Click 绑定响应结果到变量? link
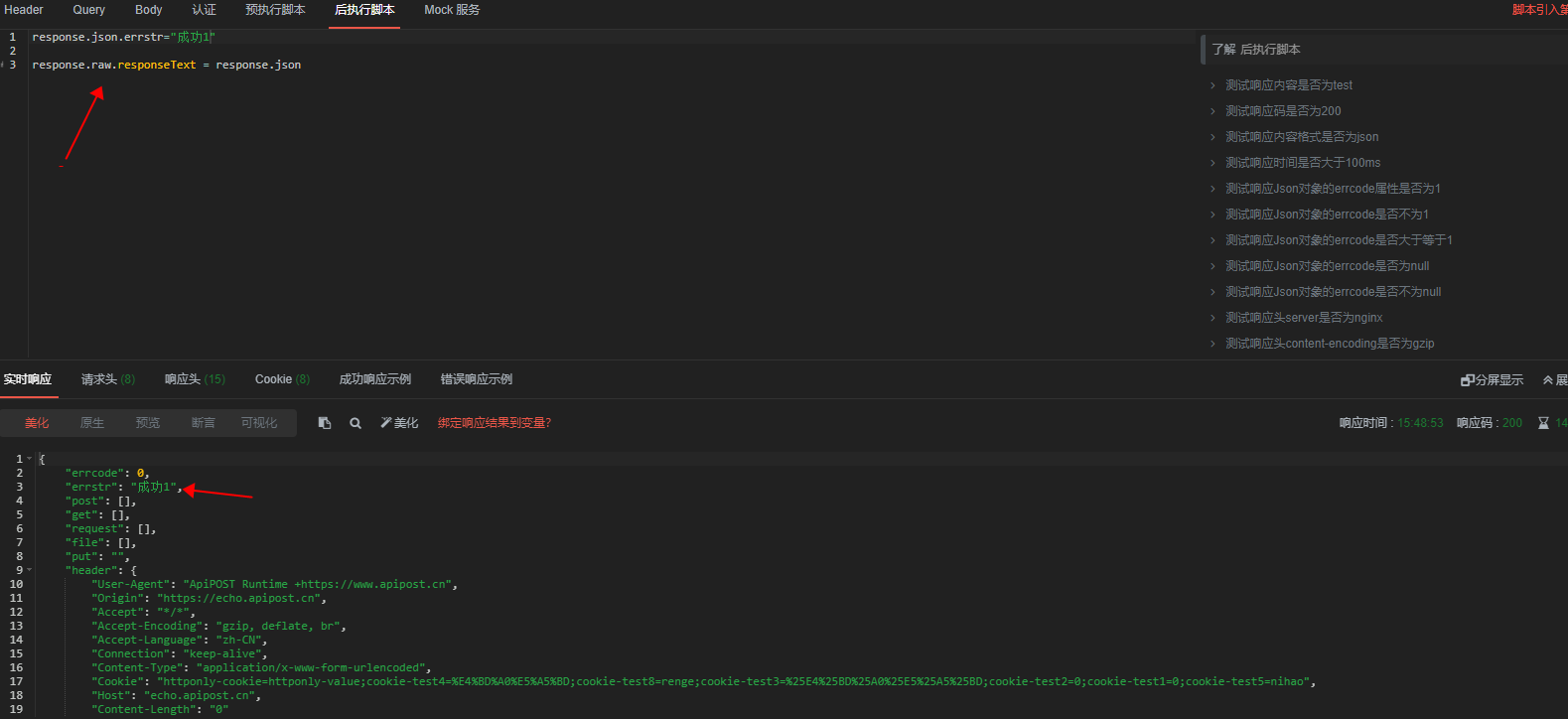1568x719 pixels. (495, 423)
